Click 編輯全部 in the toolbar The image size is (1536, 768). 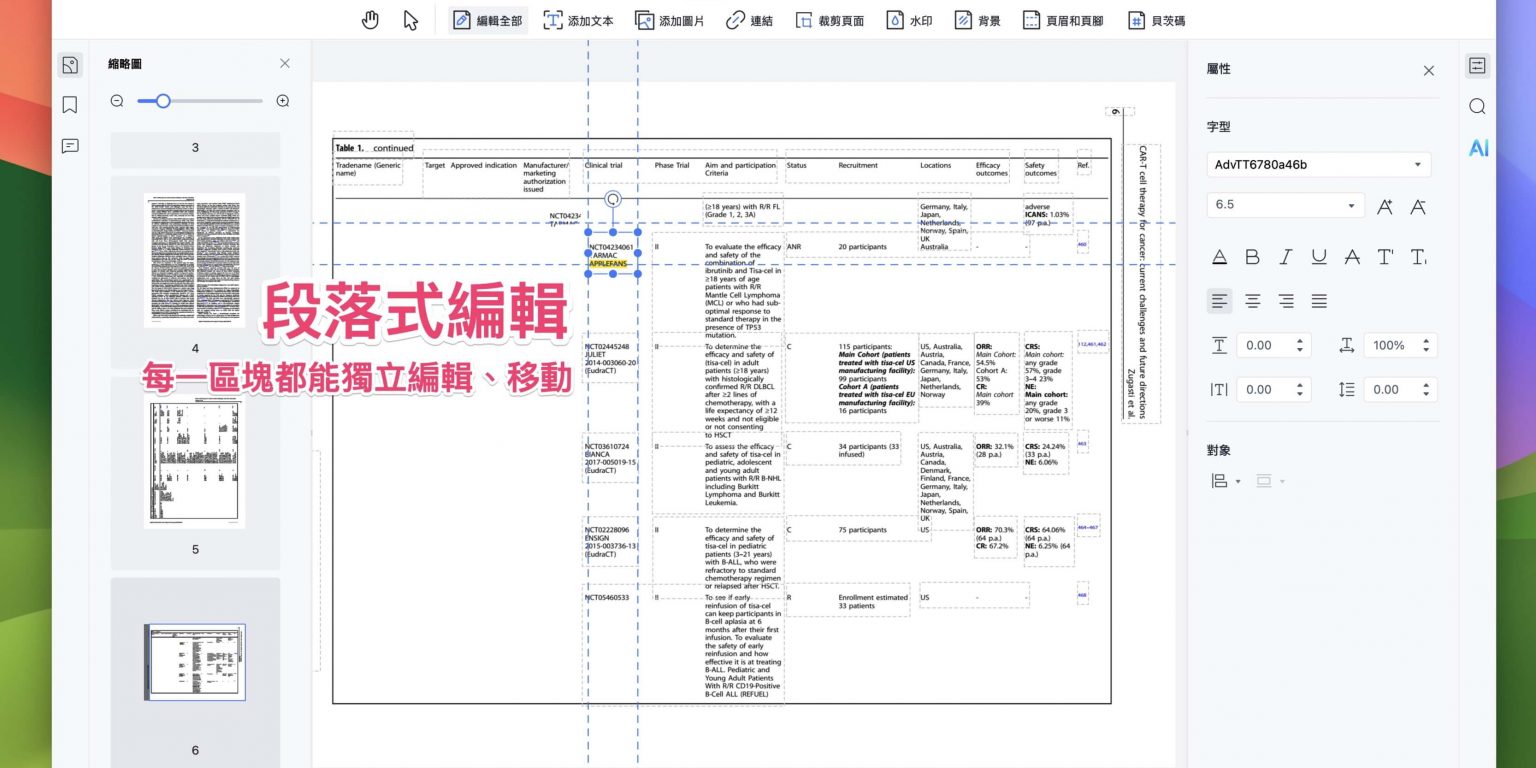(x=487, y=20)
